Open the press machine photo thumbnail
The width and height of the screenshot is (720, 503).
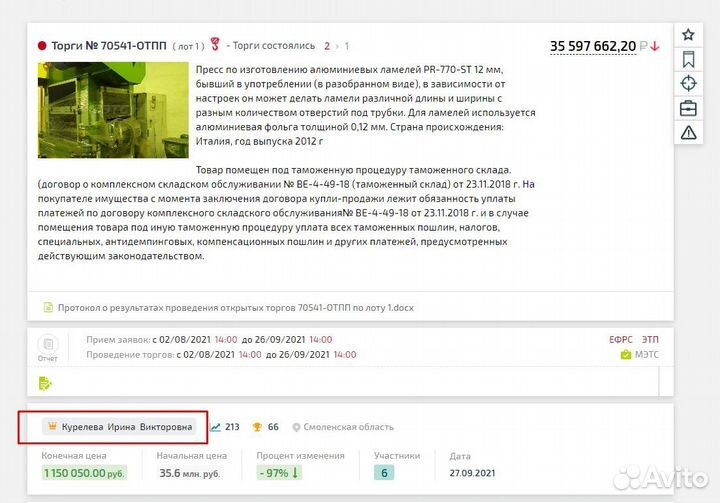[x=113, y=110]
